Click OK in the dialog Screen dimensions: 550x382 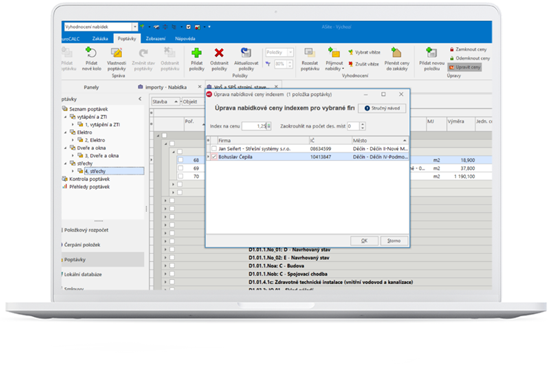364,241
